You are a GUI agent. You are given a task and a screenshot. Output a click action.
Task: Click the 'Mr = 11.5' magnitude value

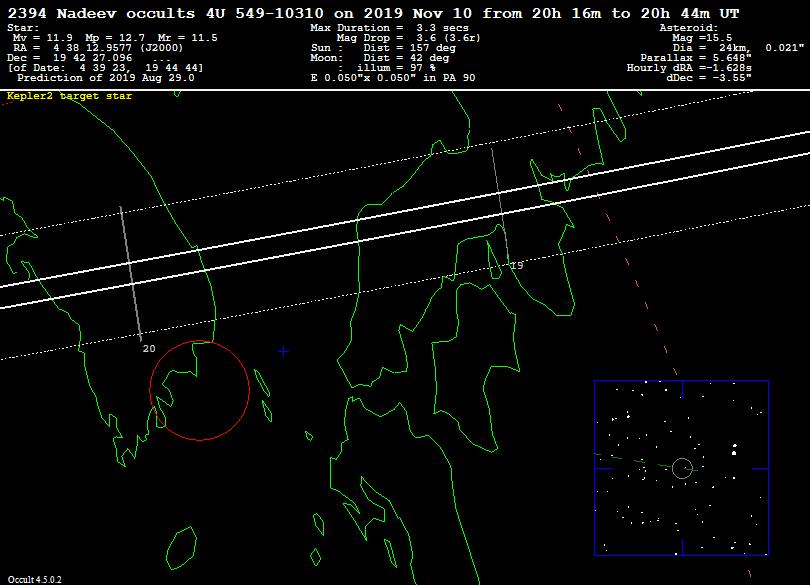188,38
